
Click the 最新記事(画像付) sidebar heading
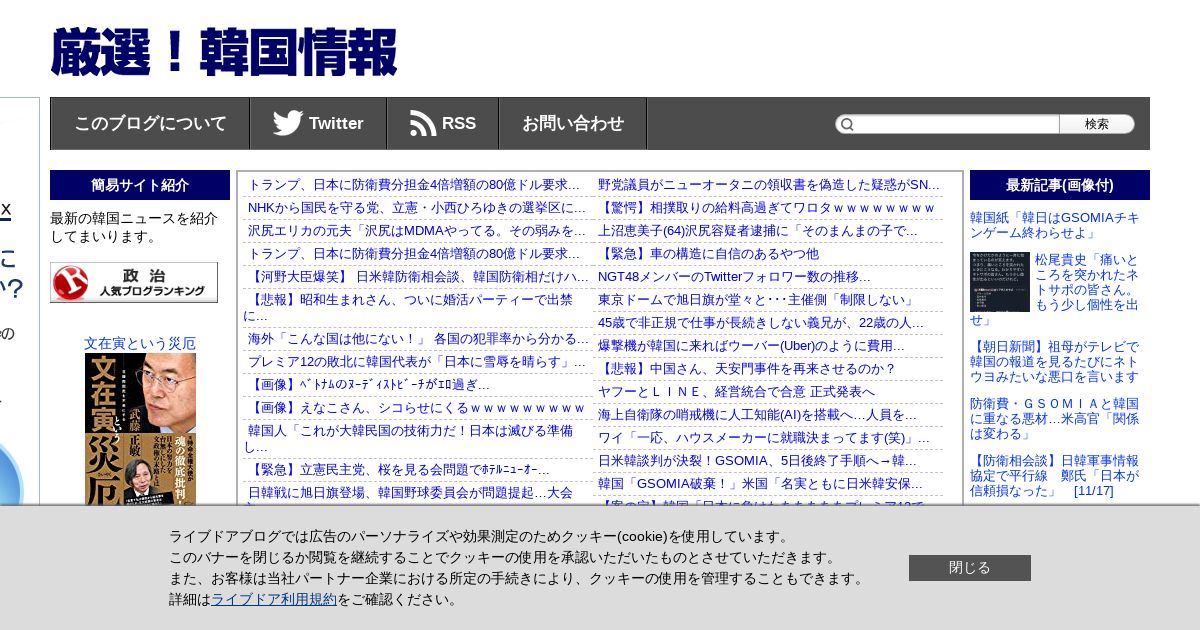pos(1060,185)
